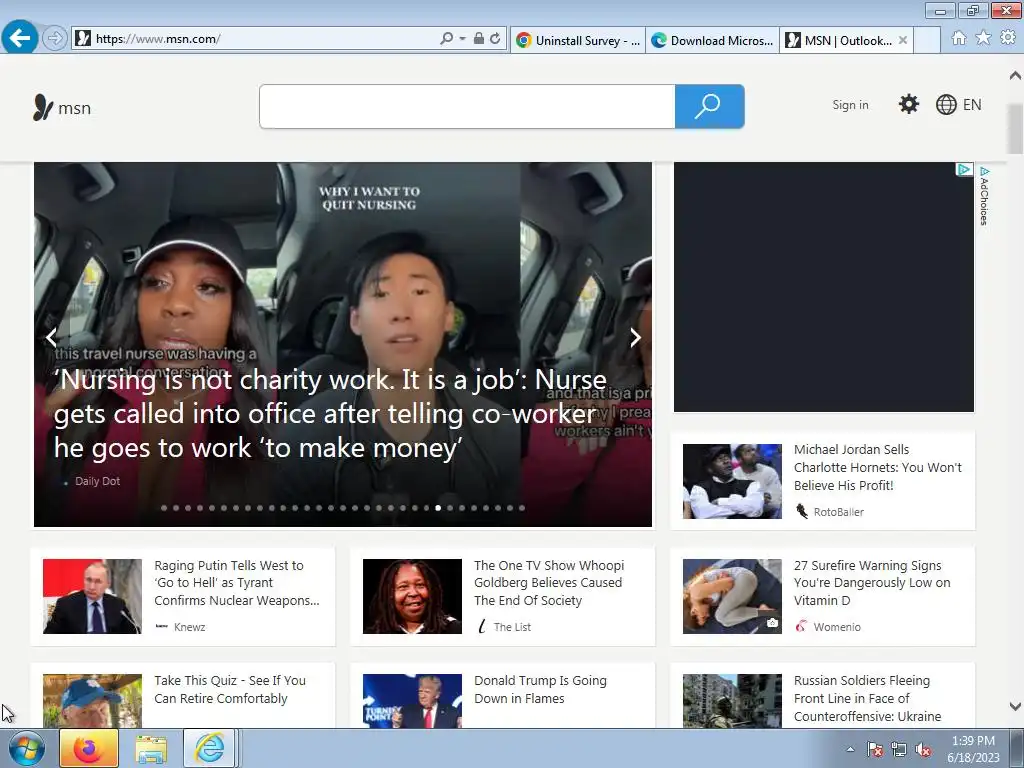Click the highlighted active carousel dot

[x=438, y=508]
